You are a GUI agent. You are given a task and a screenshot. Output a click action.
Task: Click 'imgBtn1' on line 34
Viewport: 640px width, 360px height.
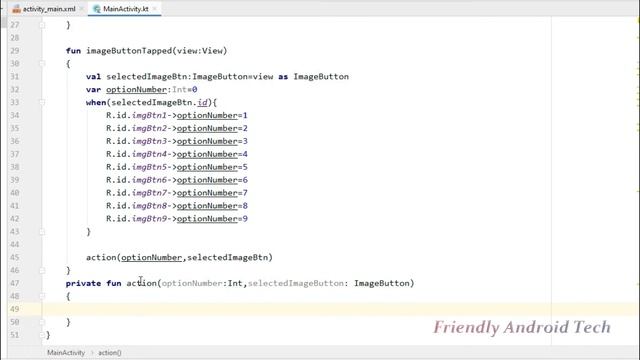tap(149, 116)
